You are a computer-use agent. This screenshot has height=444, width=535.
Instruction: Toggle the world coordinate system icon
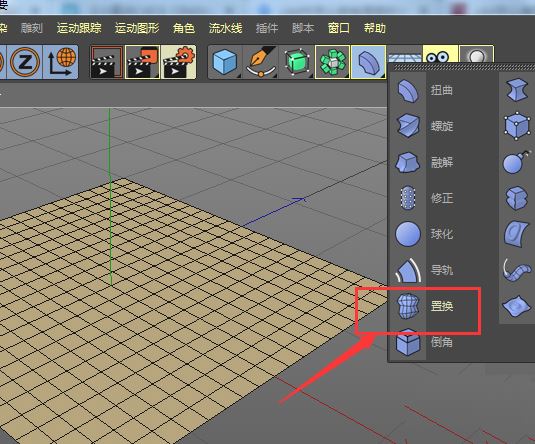coord(60,62)
